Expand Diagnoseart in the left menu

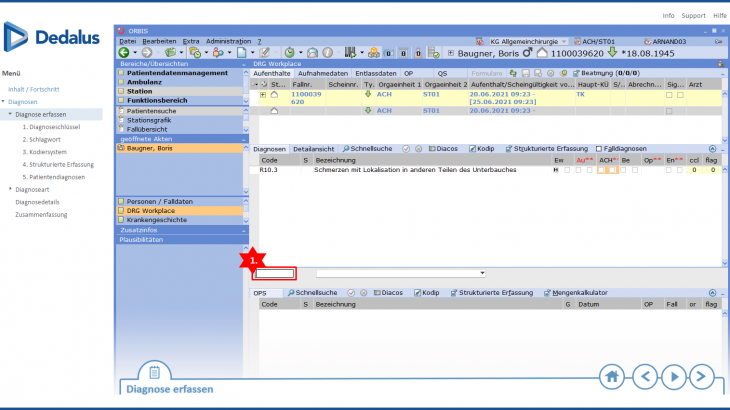pos(11,188)
